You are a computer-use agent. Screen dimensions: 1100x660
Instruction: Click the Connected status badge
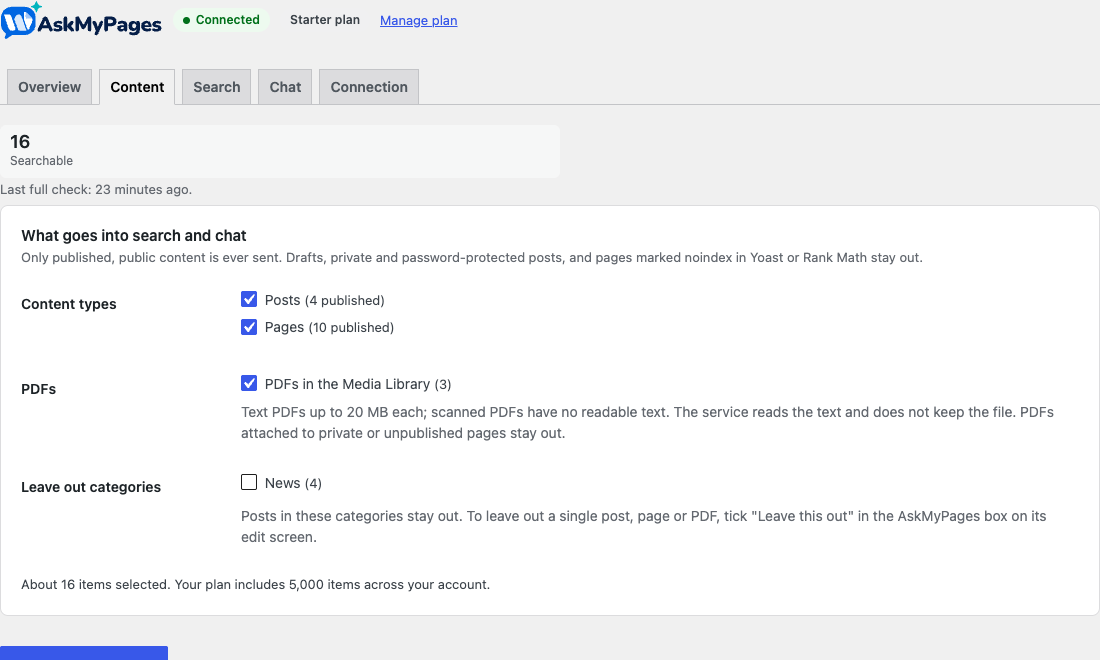point(221,20)
